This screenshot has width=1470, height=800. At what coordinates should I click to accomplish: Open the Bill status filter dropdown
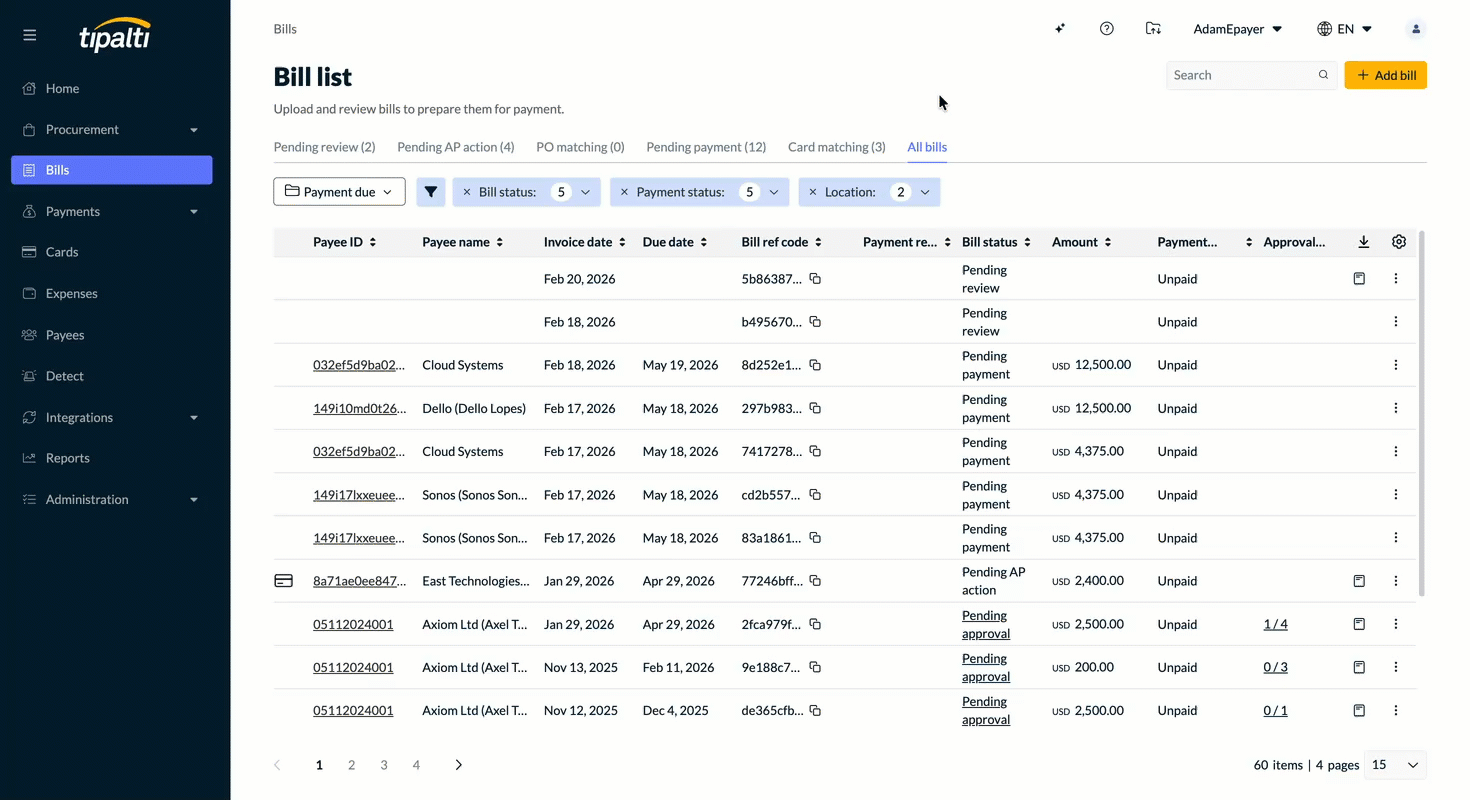click(x=585, y=192)
